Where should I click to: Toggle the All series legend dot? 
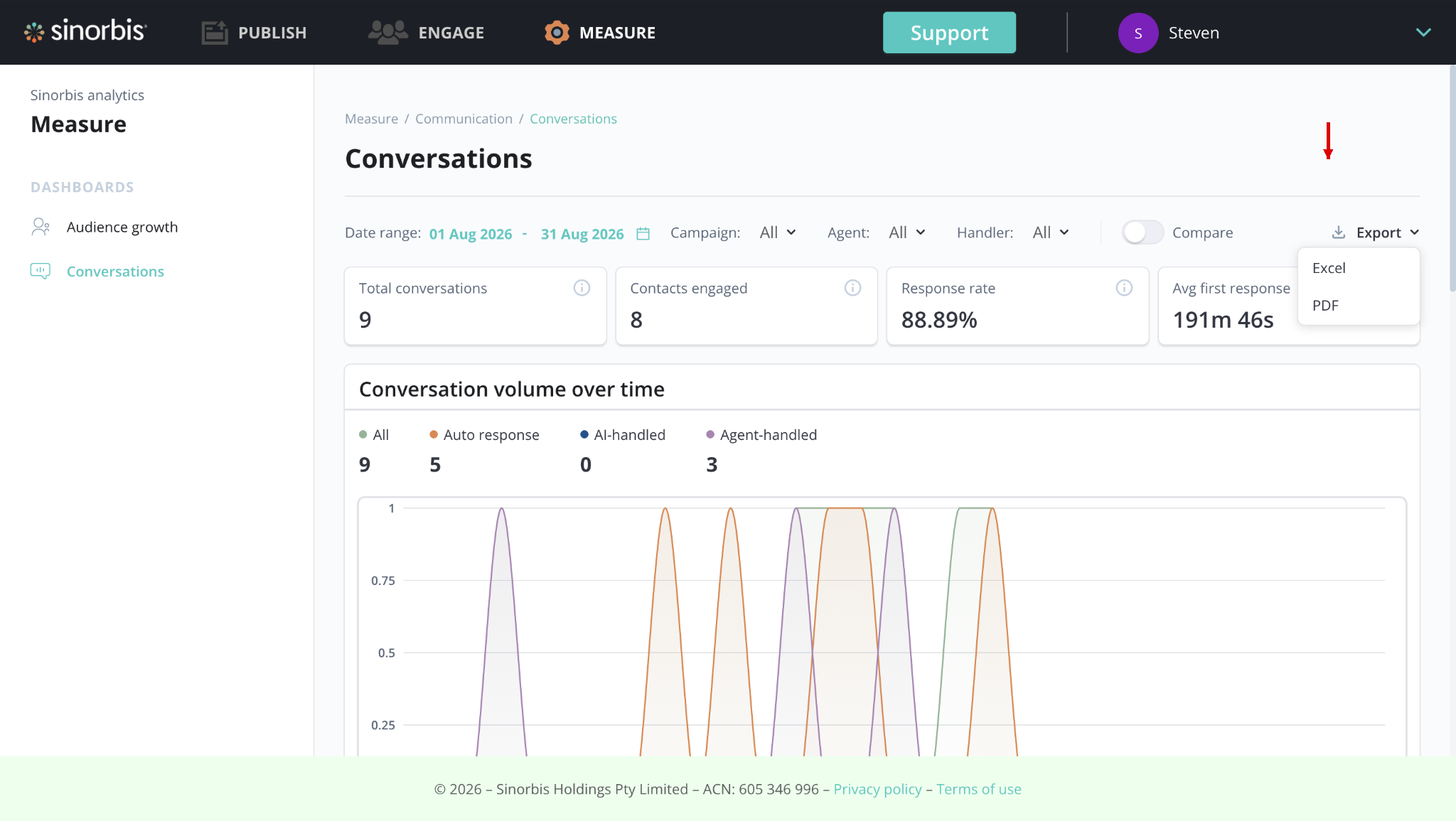tap(363, 434)
